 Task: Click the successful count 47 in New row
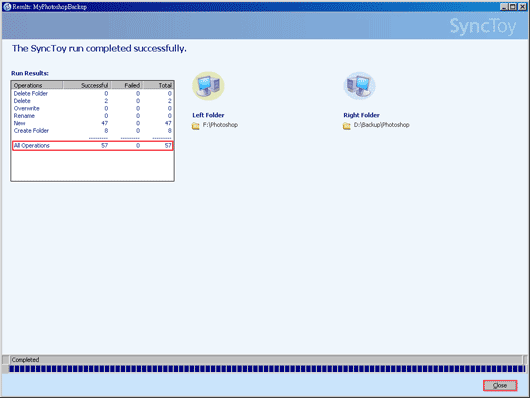pyautogui.click(x=105, y=123)
